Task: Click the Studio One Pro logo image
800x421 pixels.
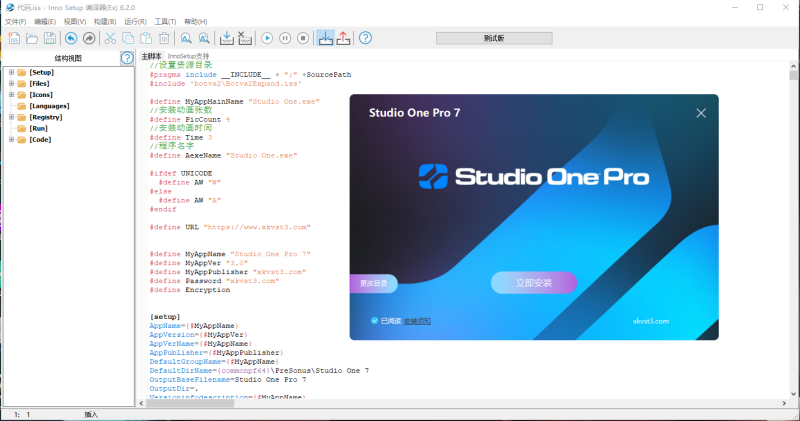Action: point(534,177)
